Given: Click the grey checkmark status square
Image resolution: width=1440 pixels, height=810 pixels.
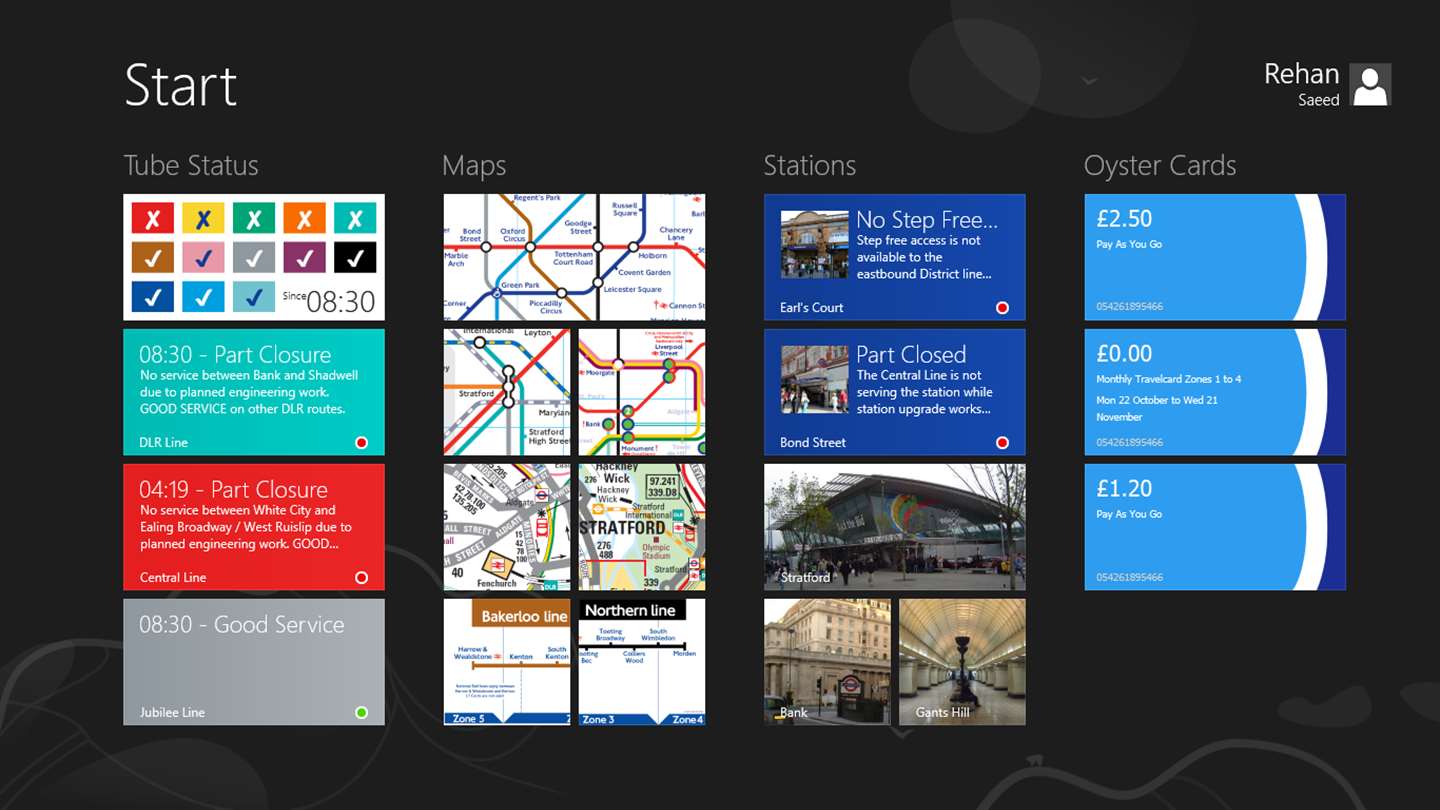Looking at the screenshot, I should (x=254, y=257).
